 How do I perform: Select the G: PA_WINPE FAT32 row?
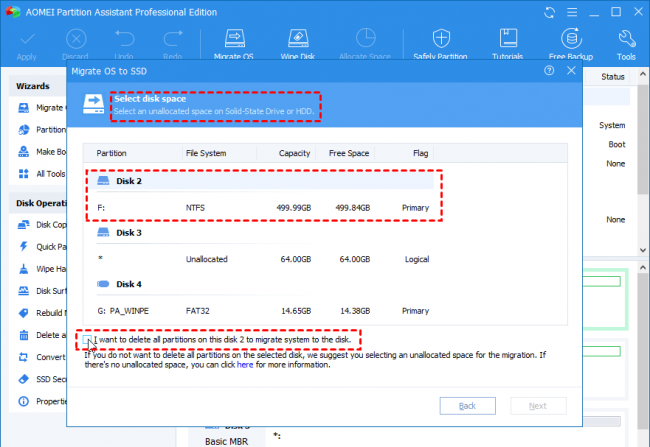tap(265, 311)
